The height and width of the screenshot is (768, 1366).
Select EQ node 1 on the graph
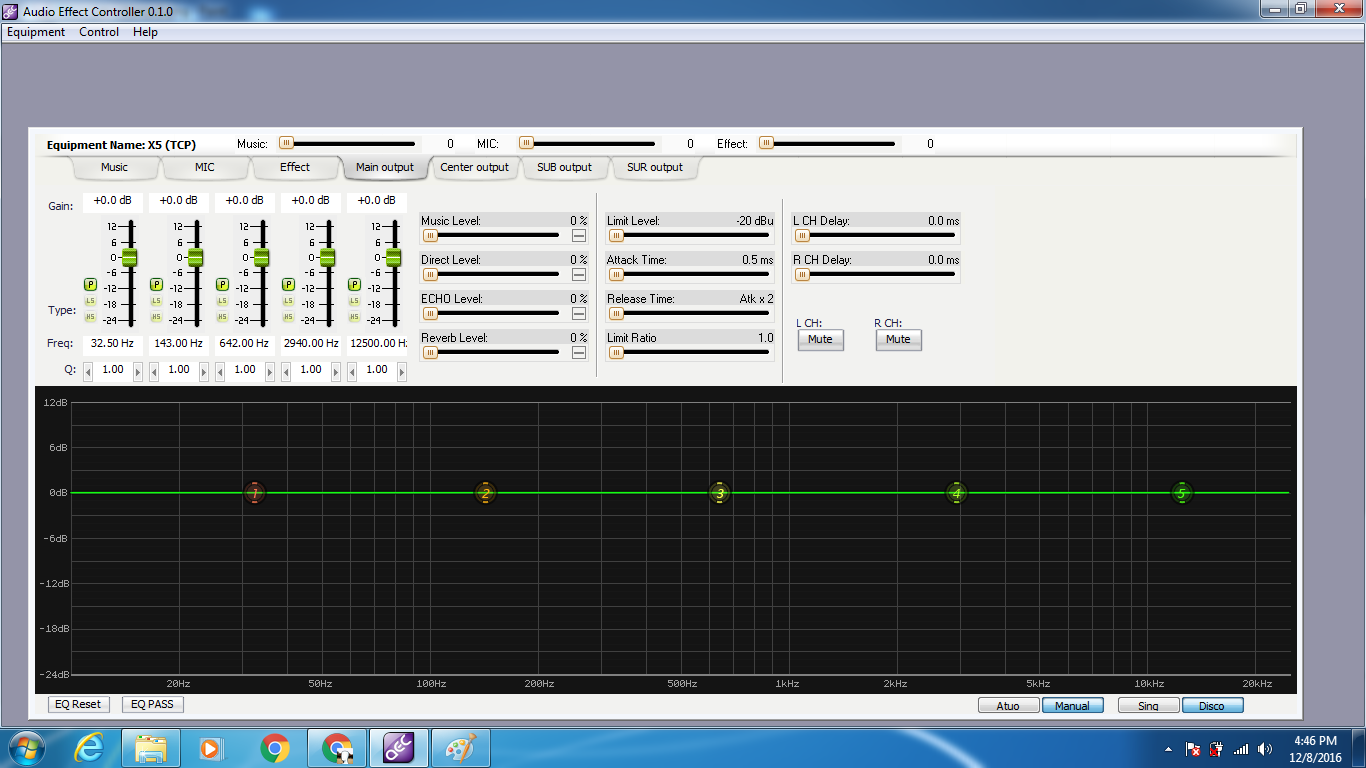pos(255,493)
